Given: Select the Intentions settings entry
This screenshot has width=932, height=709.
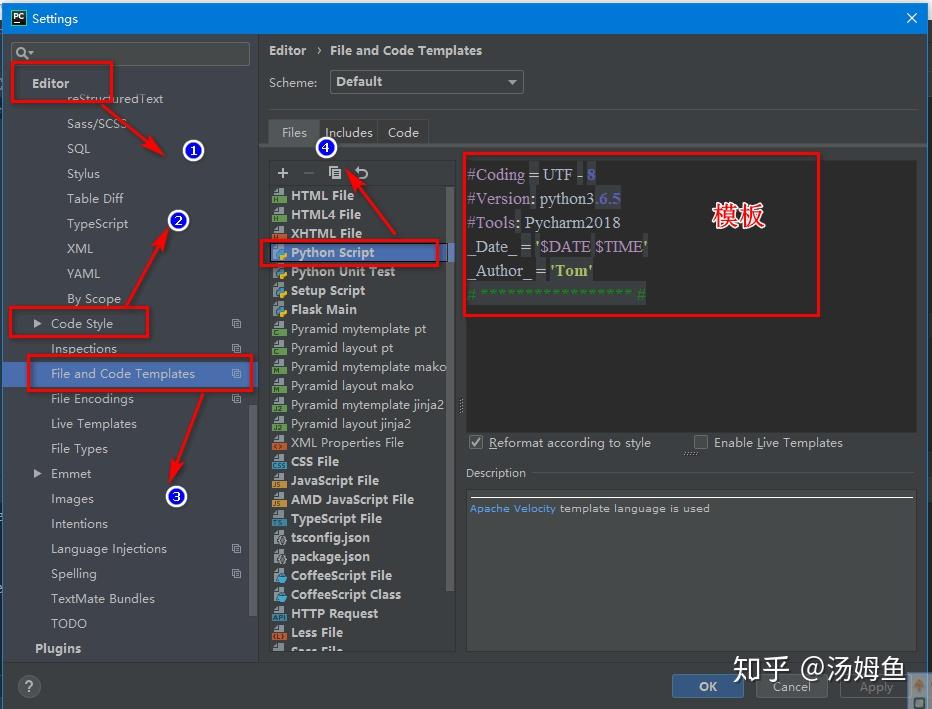Looking at the screenshot, I should [x=80, y=524].
